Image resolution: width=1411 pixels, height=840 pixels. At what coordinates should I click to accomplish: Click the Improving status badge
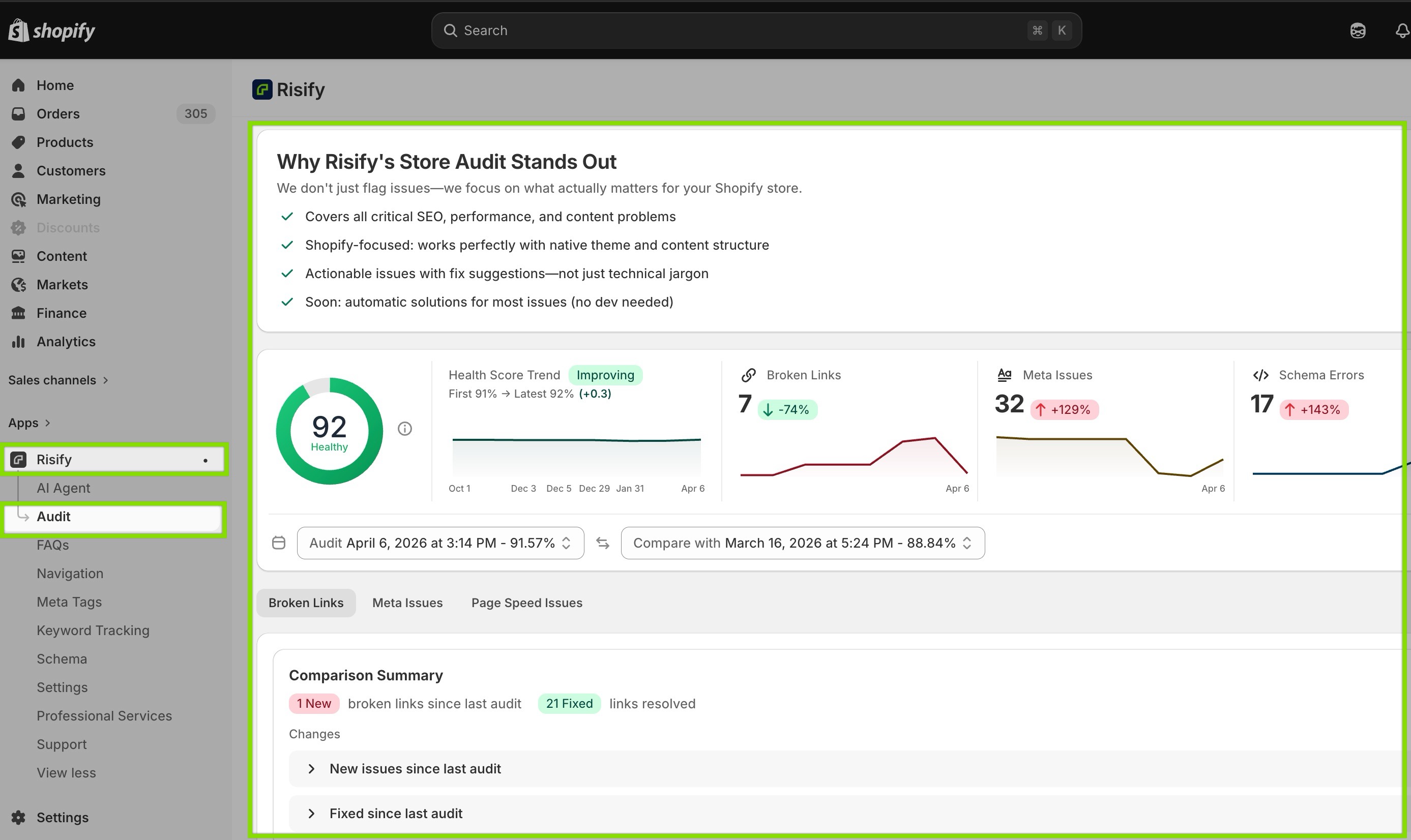pyautogui.click(x=605, y=375)
